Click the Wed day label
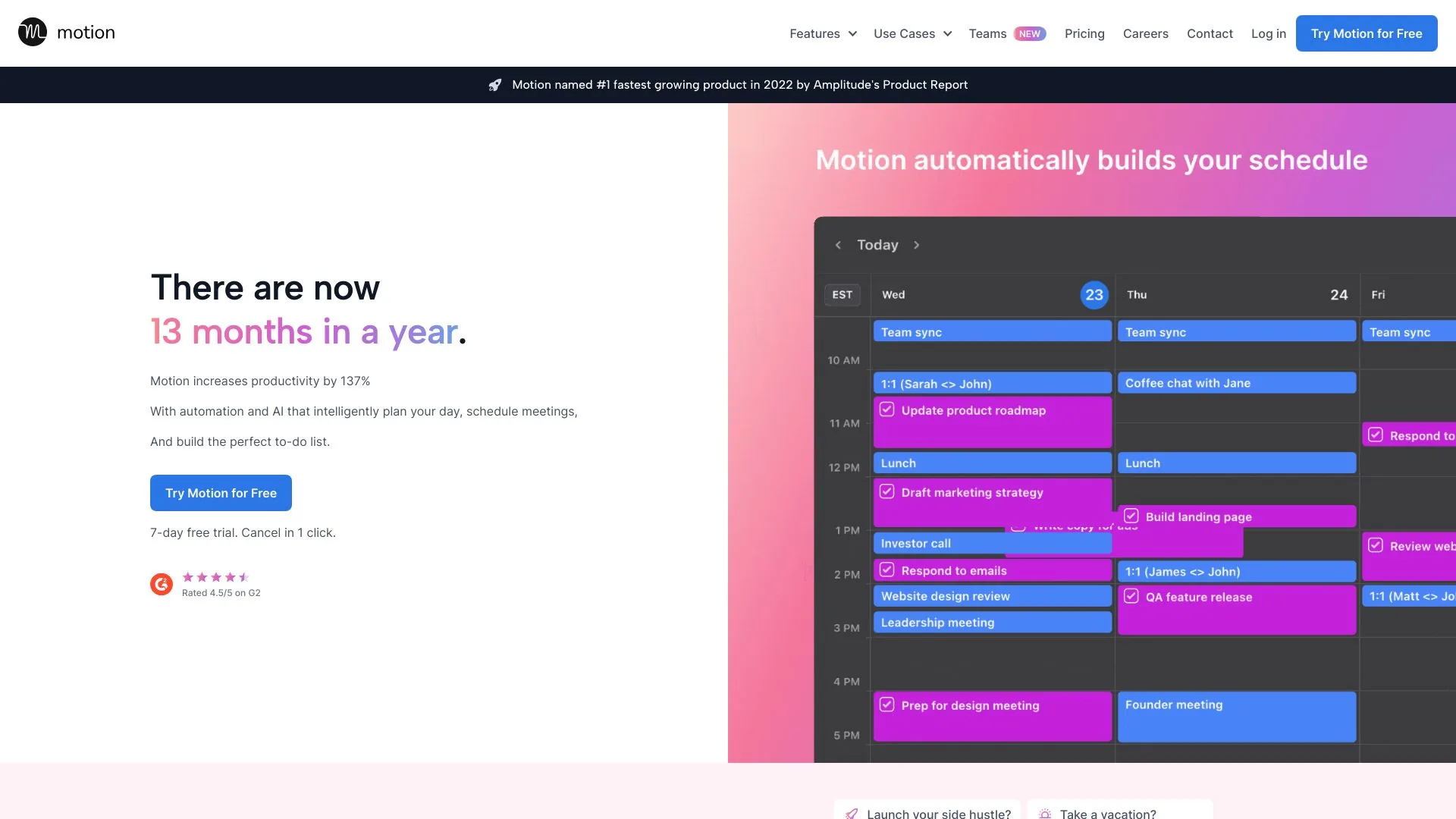This screenshot has height=819, width=1456. [893, 295]
